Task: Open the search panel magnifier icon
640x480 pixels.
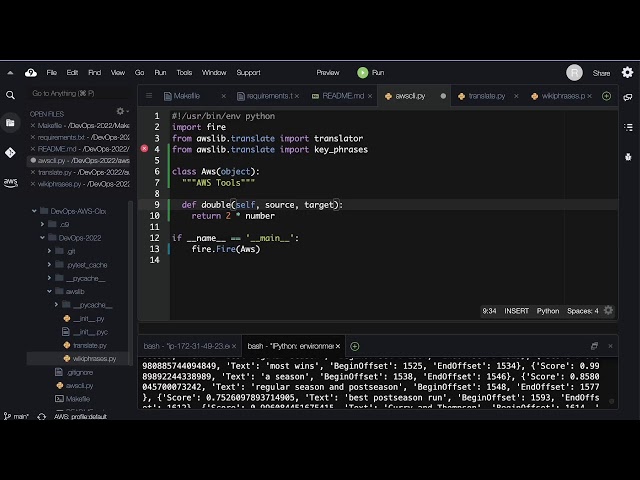Action: [10, 95]
